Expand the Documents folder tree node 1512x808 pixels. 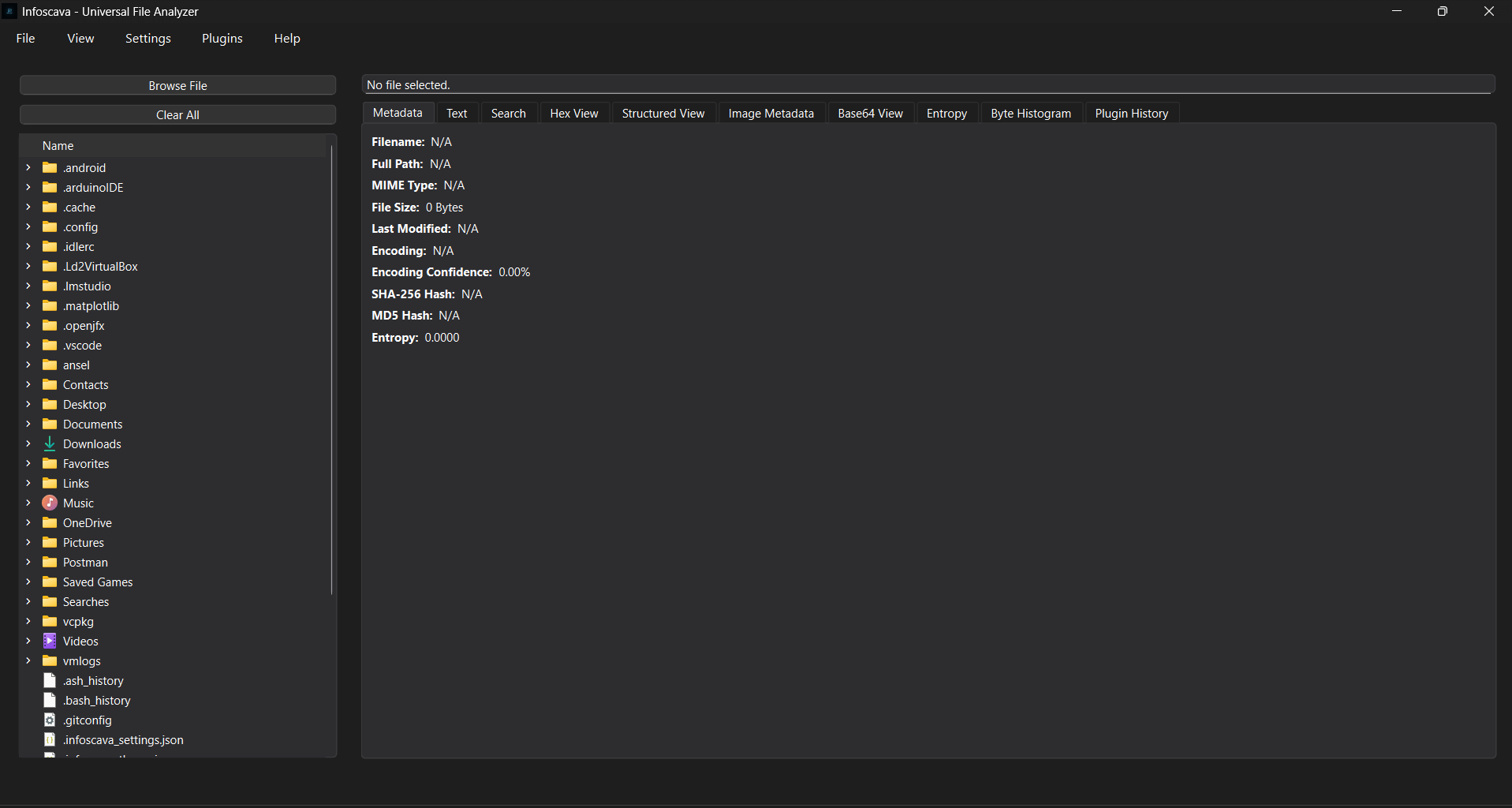coord(28,424)
